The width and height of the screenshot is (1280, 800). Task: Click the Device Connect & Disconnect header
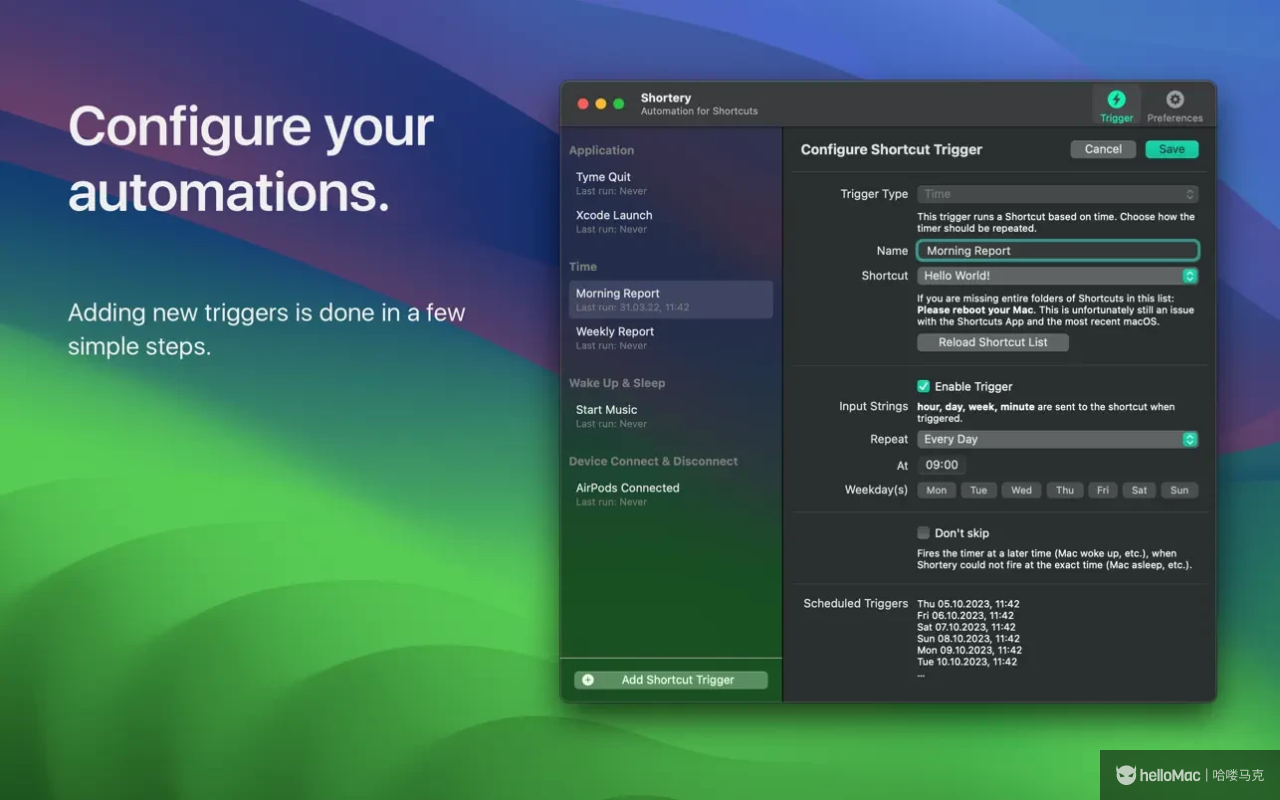click(653, 461)
